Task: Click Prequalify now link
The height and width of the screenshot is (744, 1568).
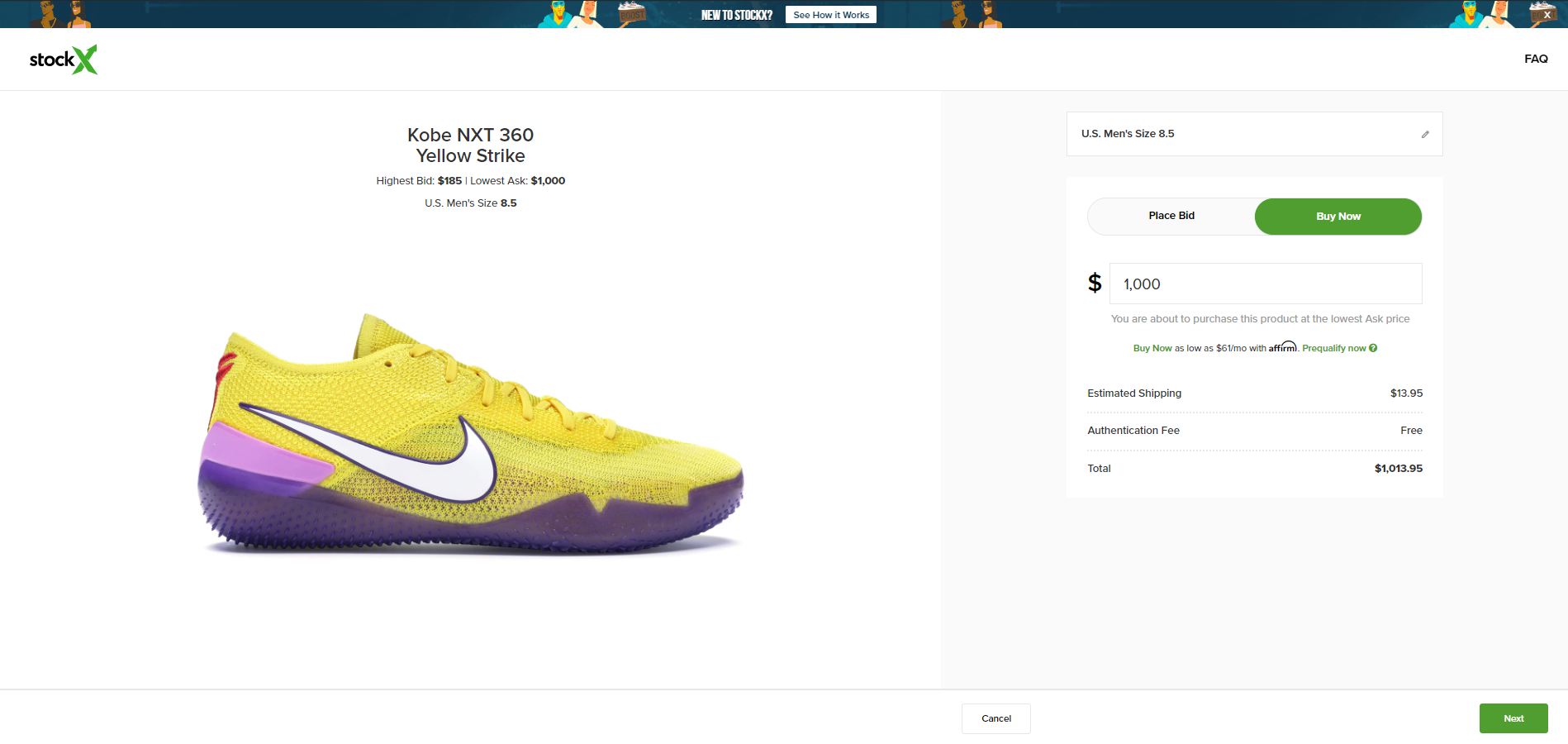Action: click(1334, 348)
